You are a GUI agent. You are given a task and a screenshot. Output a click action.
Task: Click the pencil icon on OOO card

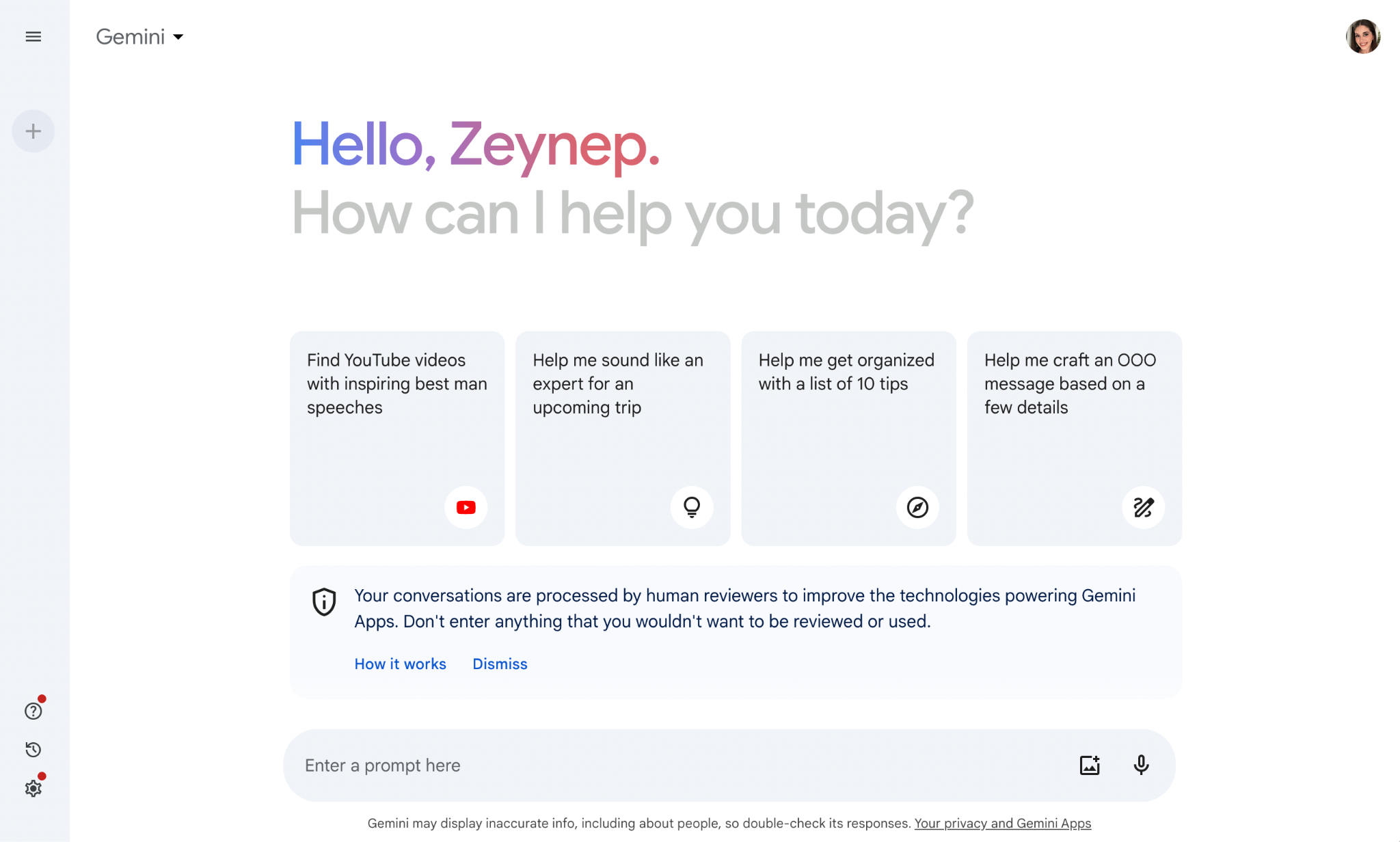1143,507
